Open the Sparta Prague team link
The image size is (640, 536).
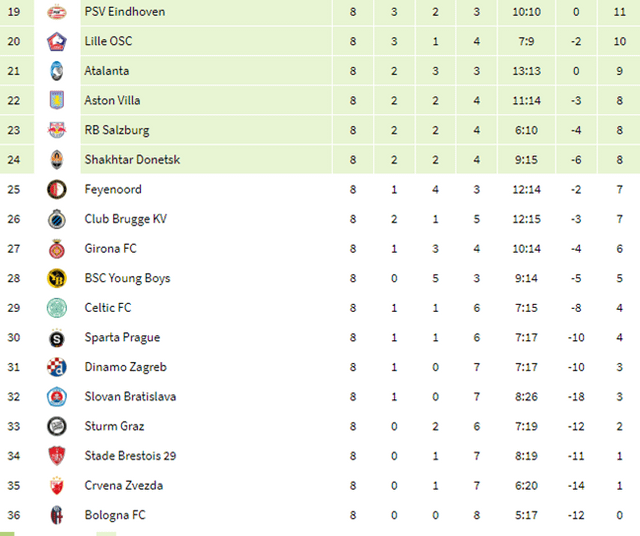click(x=122, y=338)
